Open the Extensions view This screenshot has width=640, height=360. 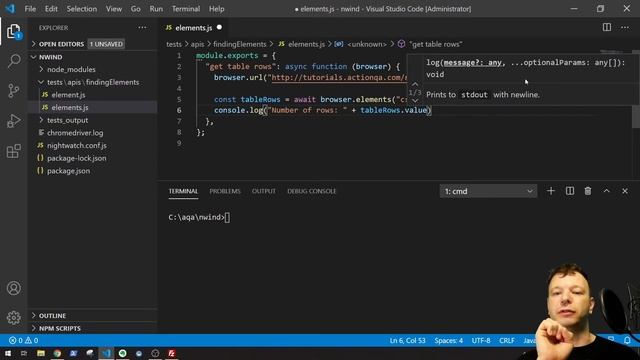pos(13,151)
